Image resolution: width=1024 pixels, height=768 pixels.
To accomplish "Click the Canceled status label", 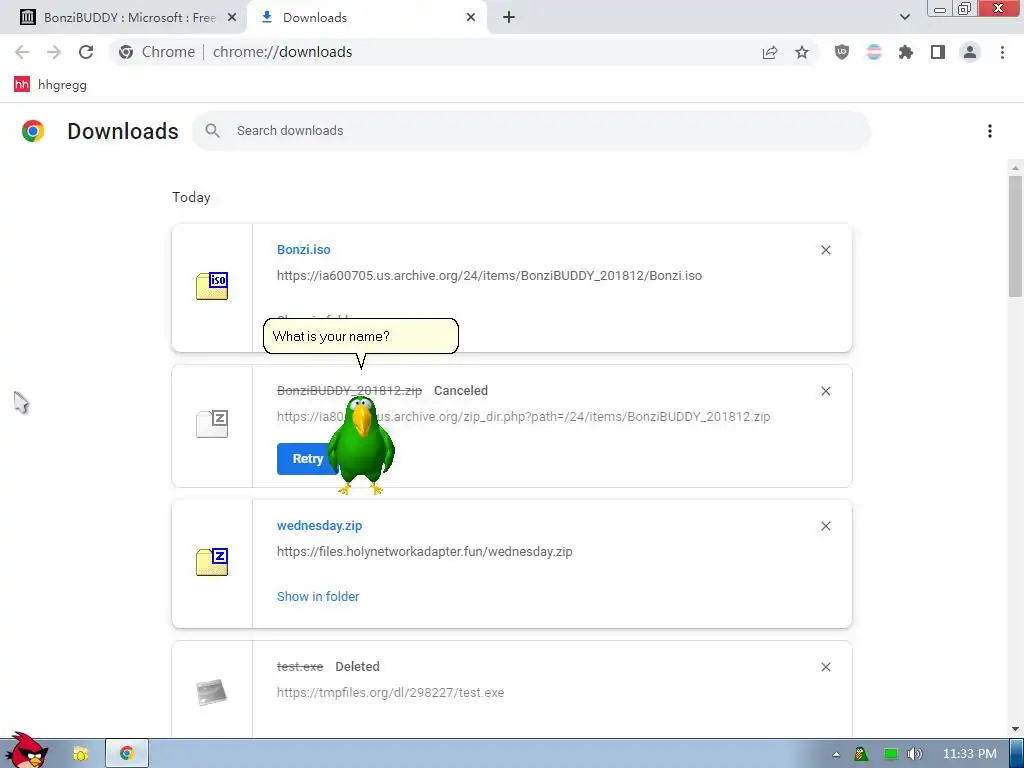I will (461, 391).
